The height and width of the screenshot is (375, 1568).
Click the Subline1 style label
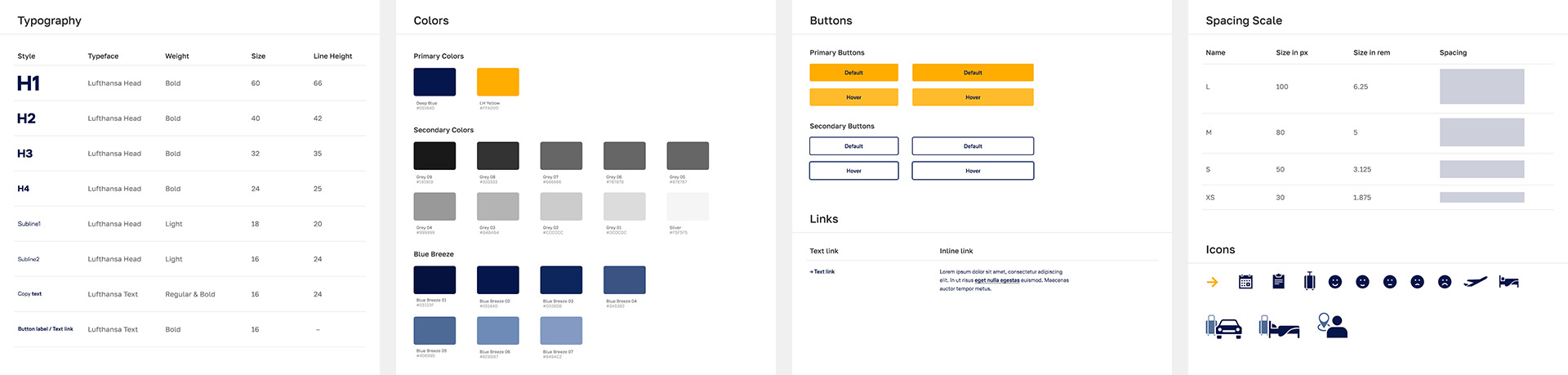click(29, 224)
